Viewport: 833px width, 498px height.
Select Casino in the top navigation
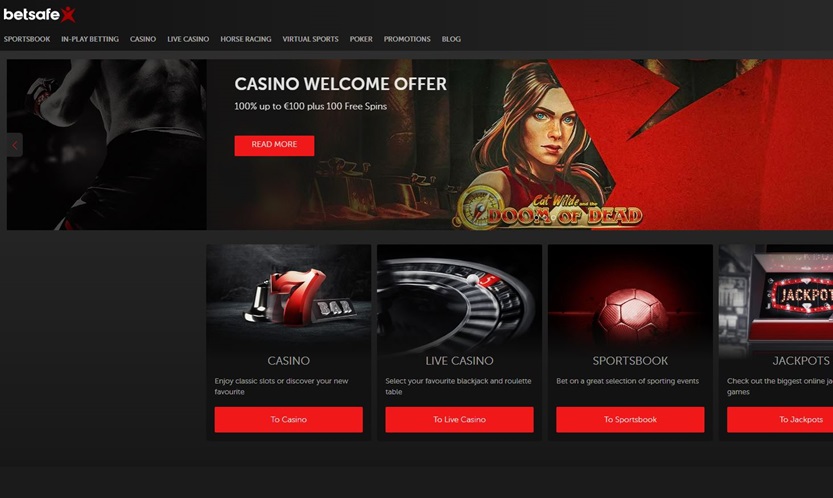[x=143, y=39]
